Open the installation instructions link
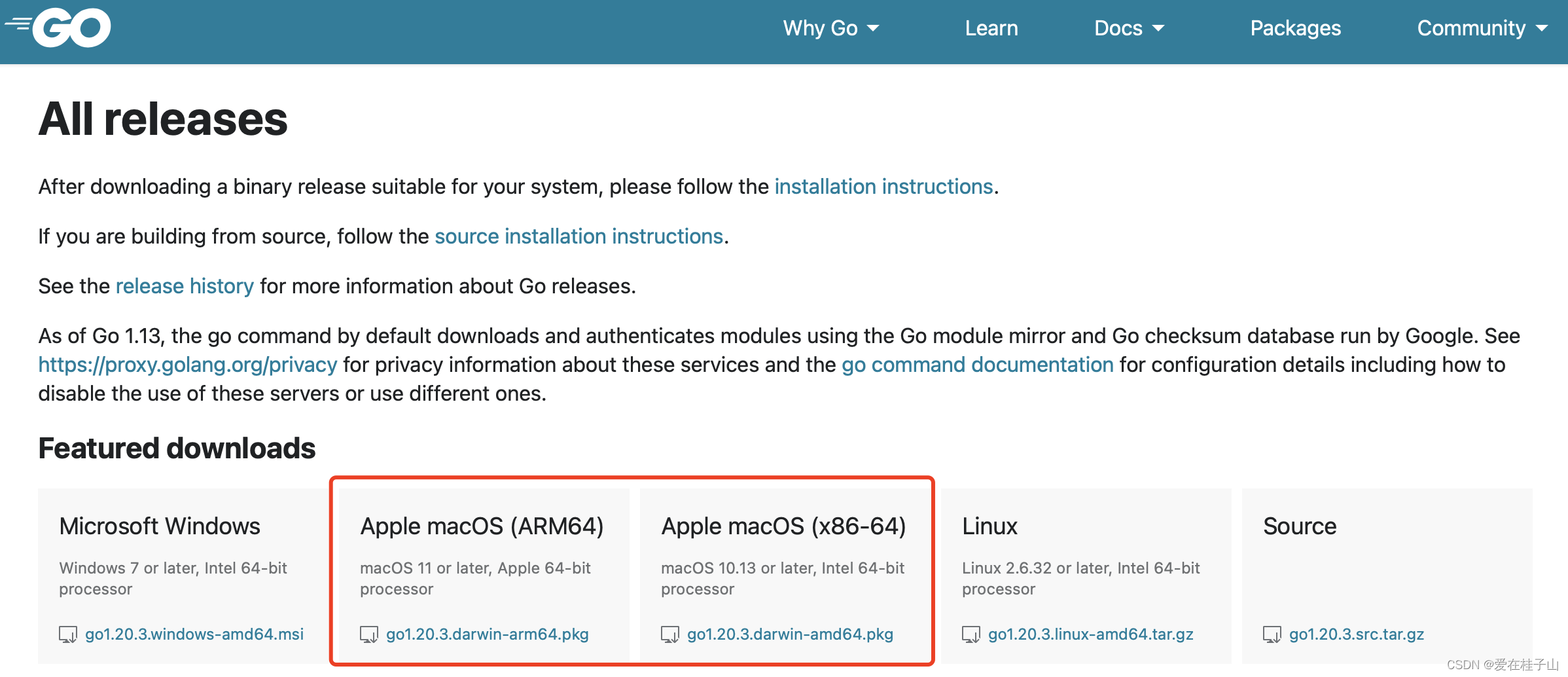 coord(883,187)
